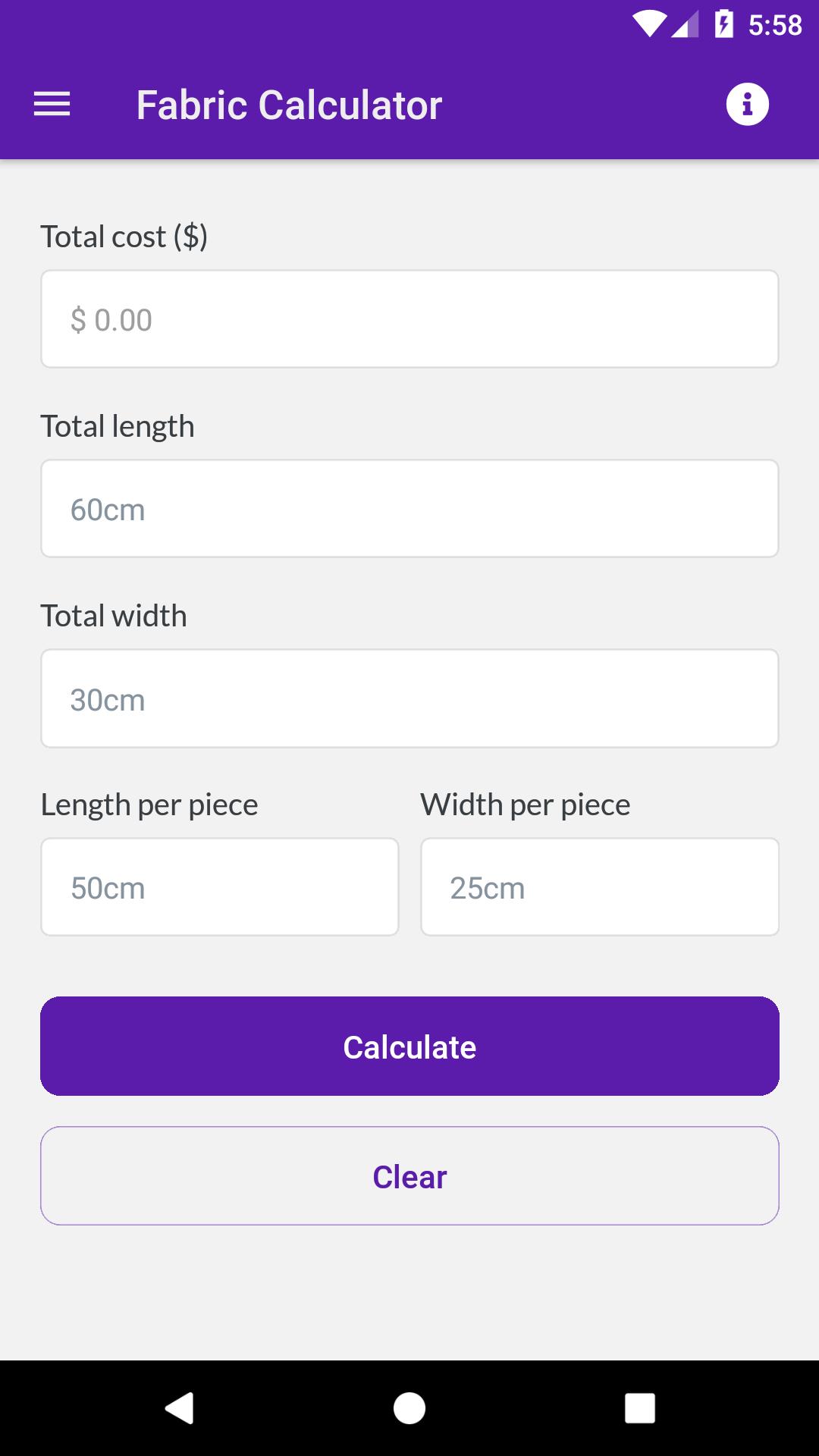Tap the Fabric Calculator title
819x1456 pixels.
tap(289, 105)
